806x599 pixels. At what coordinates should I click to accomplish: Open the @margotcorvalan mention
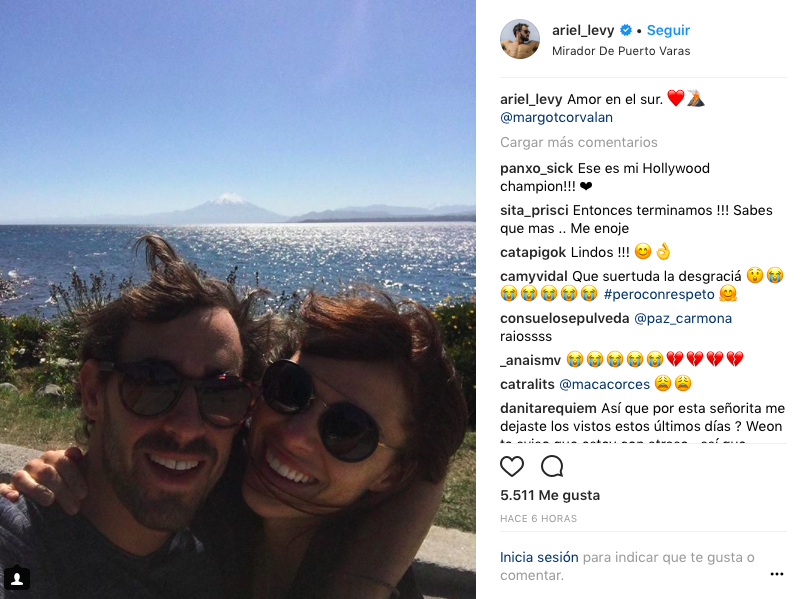tap(556, 117)
